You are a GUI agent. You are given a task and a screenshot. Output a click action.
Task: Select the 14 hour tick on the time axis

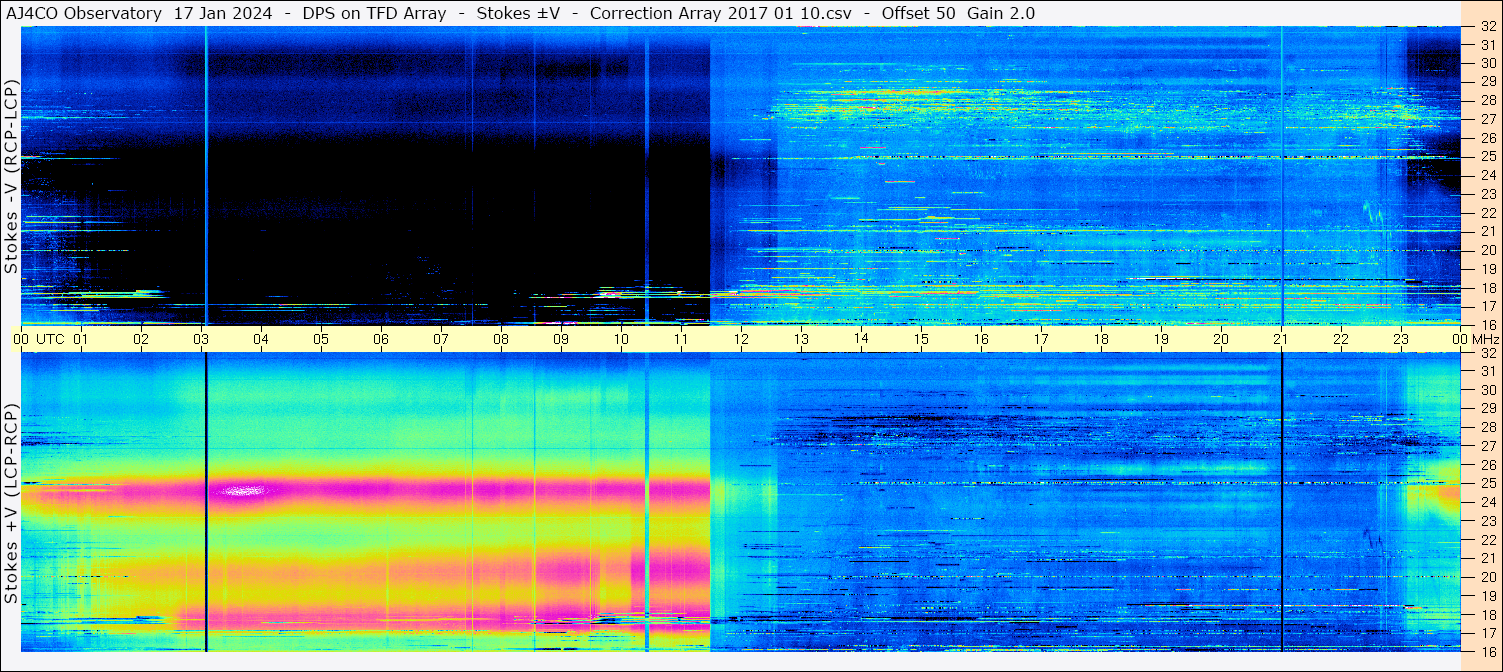(861, 339)
